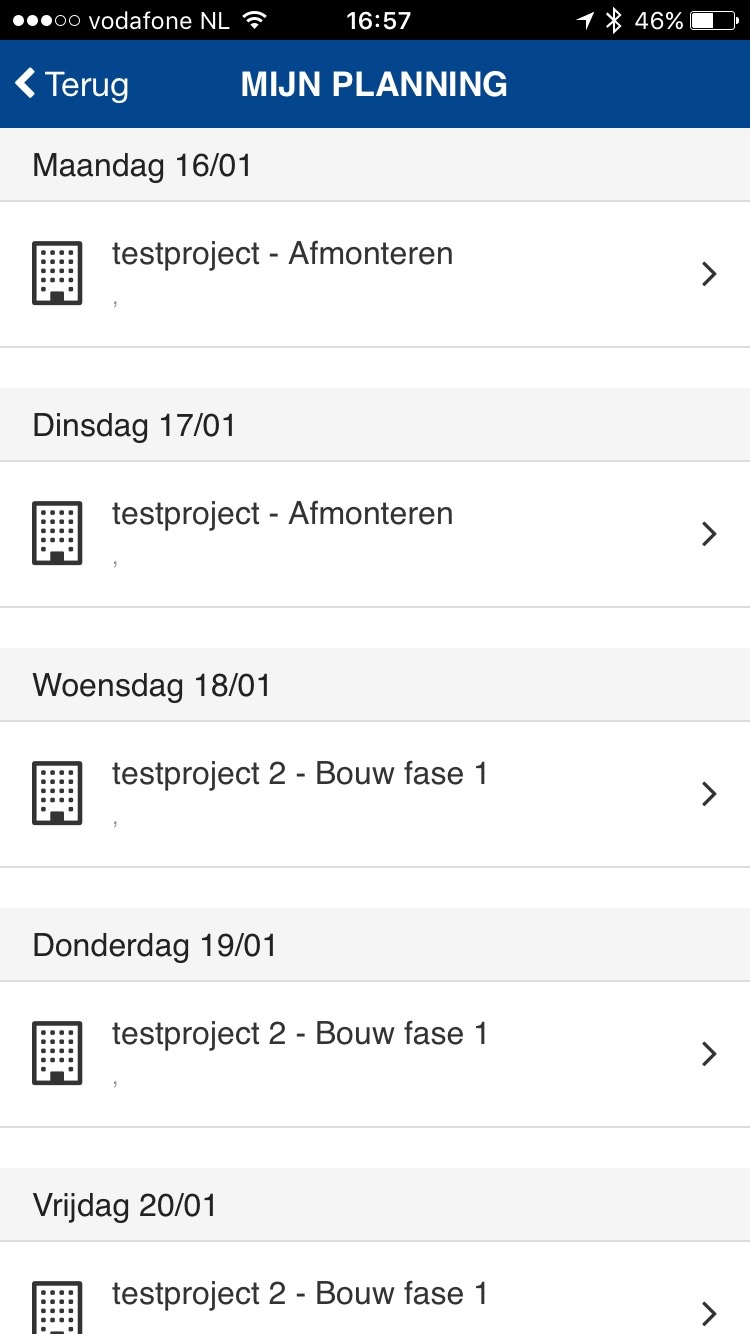
Task: Open Donderdag entry via its right chevron
Action: (x=709, y=1054)
